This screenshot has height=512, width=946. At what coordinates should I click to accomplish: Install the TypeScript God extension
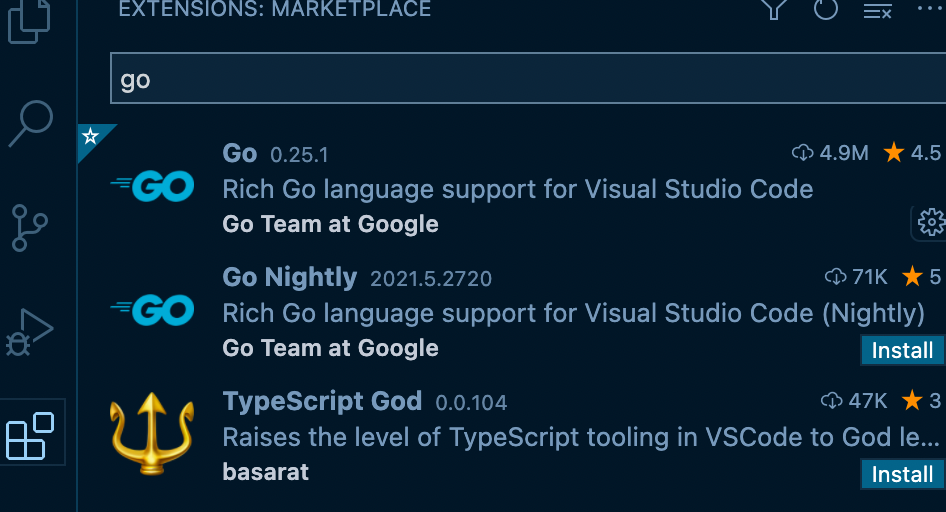903,475
